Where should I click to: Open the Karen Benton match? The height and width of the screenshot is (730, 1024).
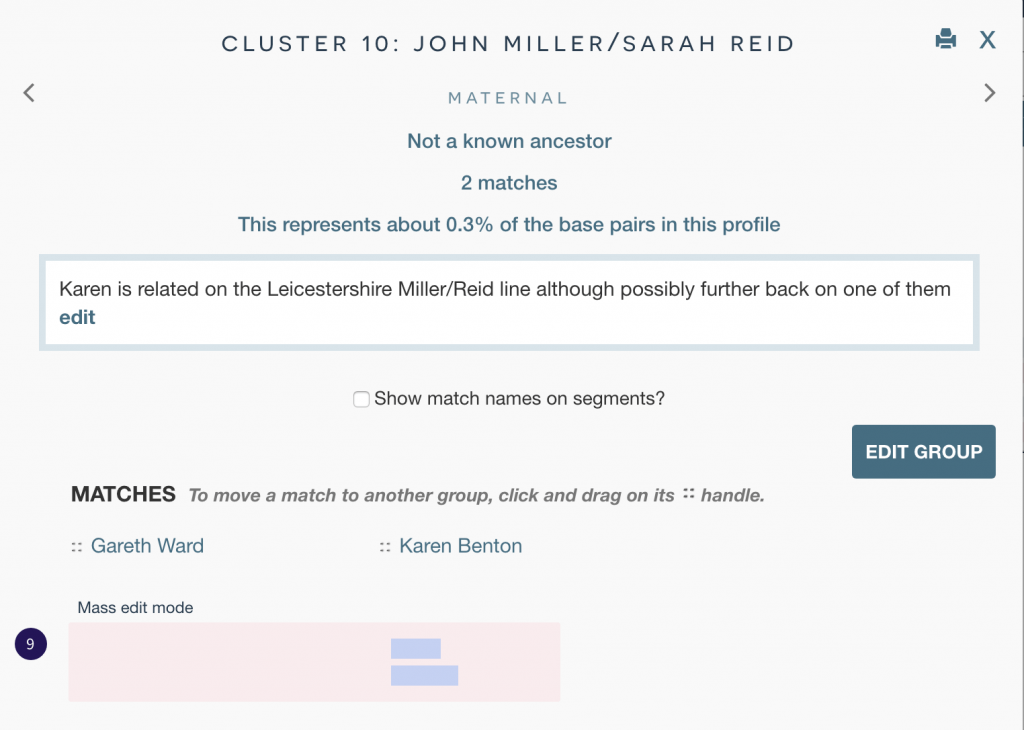(x=460, y=546)
